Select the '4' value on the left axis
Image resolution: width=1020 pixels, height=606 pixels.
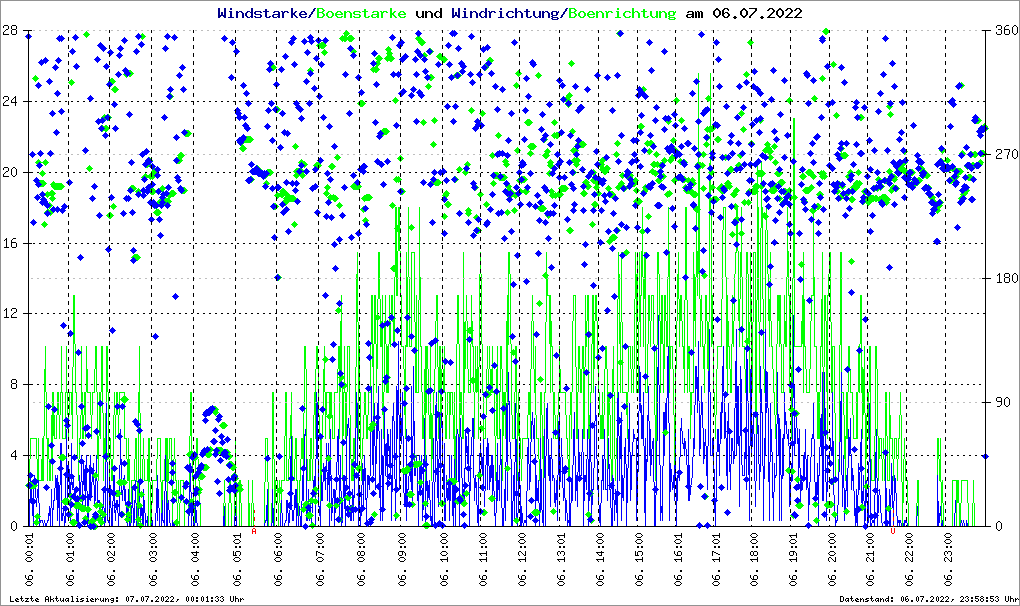13,456
